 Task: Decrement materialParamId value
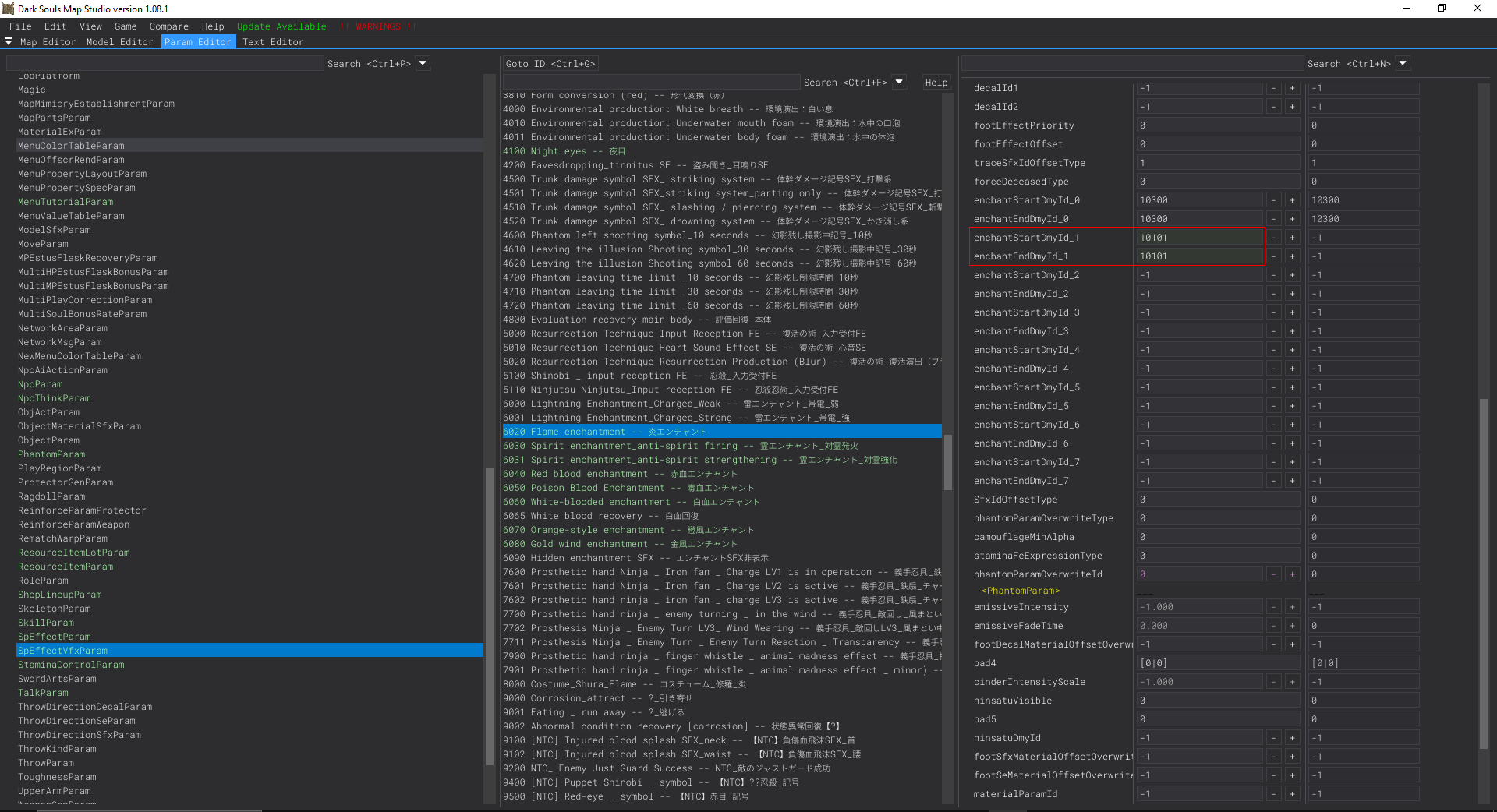[x=1273, y=794]
